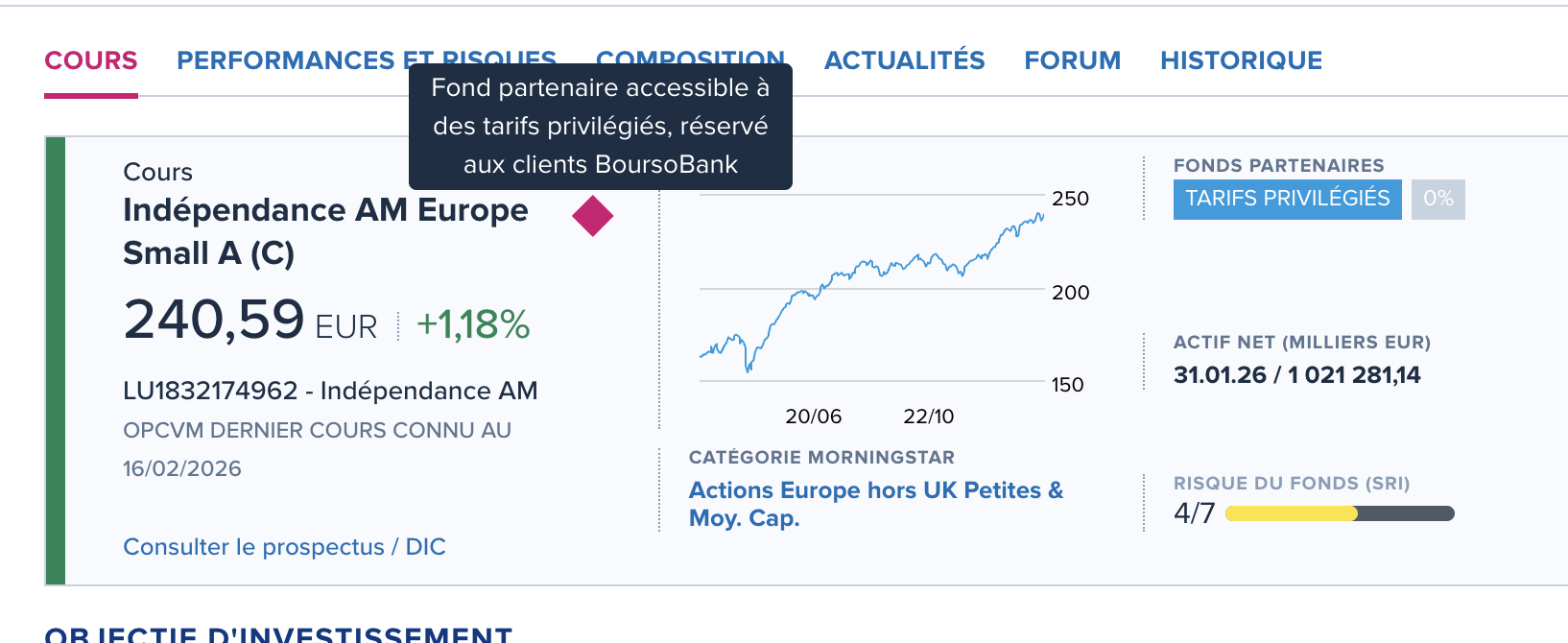
Task: Click the SRI risk level bar
Action: click(1340, 513)
